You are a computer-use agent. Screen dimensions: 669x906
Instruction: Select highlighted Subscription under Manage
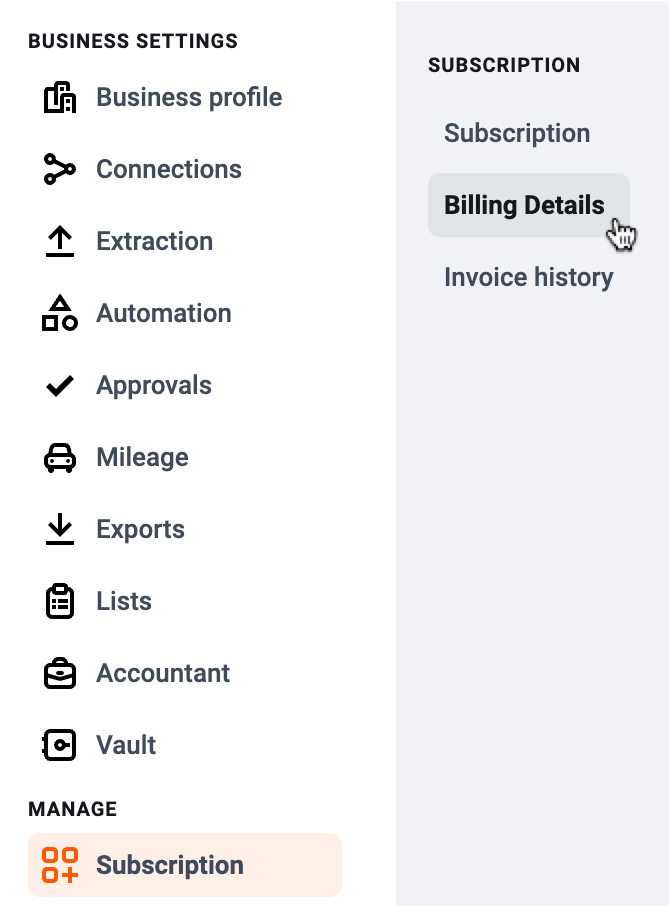[x=185, y=865]
